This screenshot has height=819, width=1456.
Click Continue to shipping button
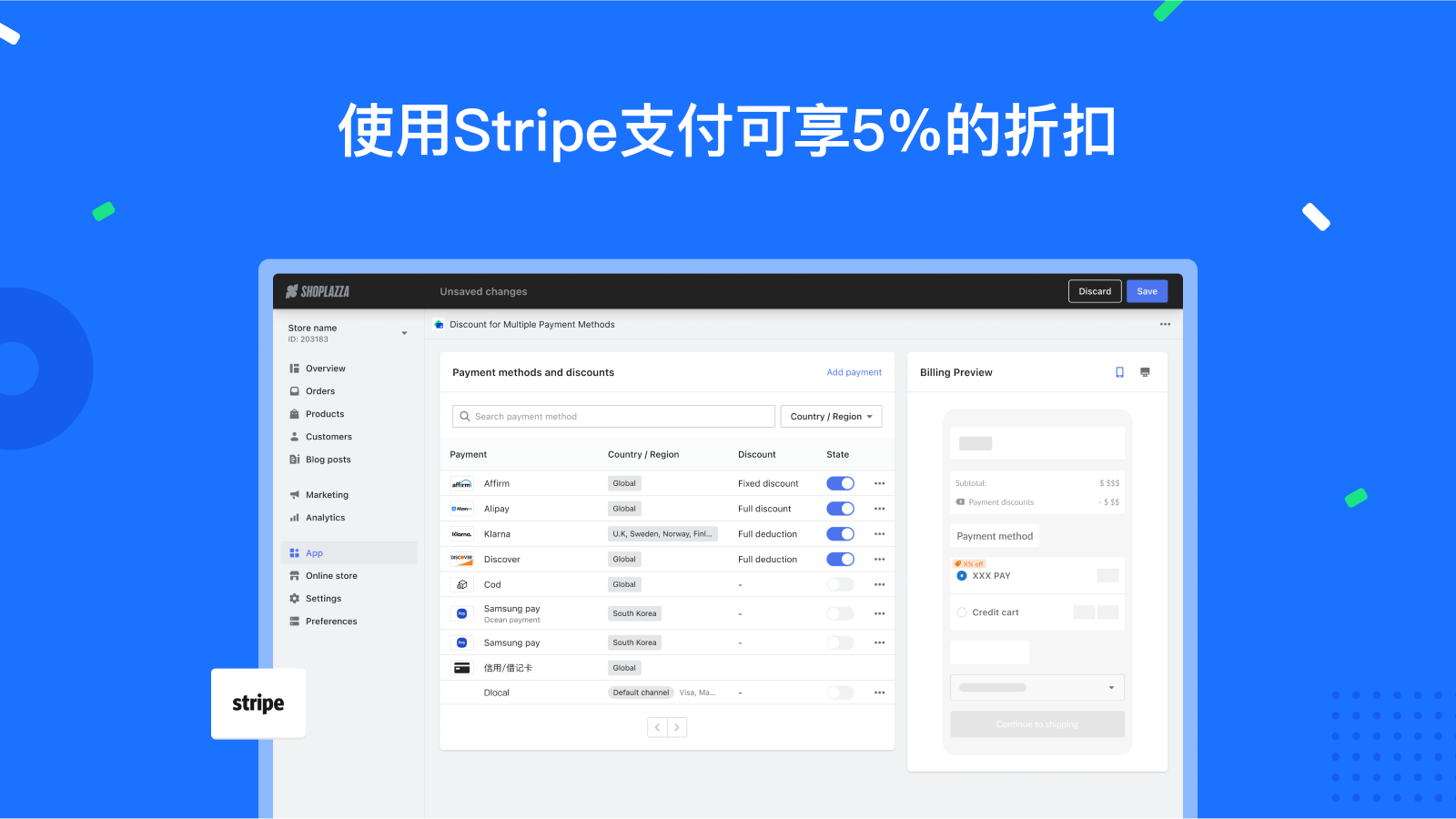point(1037,724)
